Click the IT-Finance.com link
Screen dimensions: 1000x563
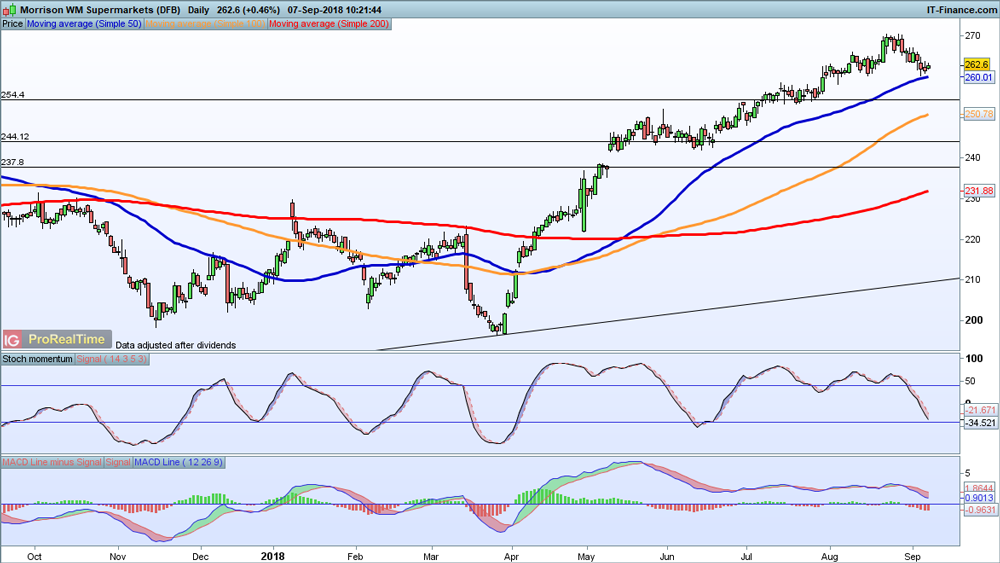[x=961, y=10]
